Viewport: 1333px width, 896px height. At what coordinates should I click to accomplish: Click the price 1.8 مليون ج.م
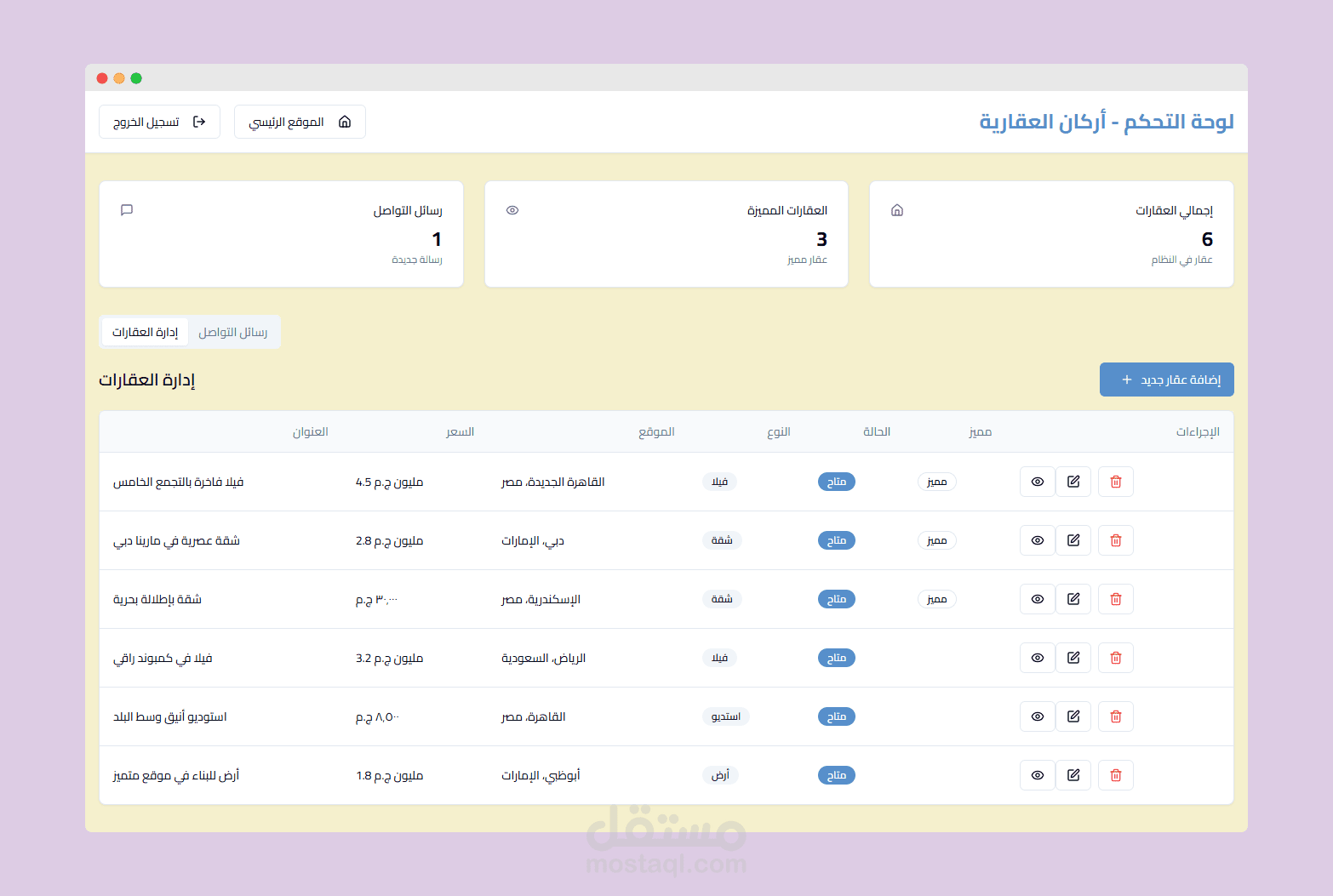coord(389,775)
